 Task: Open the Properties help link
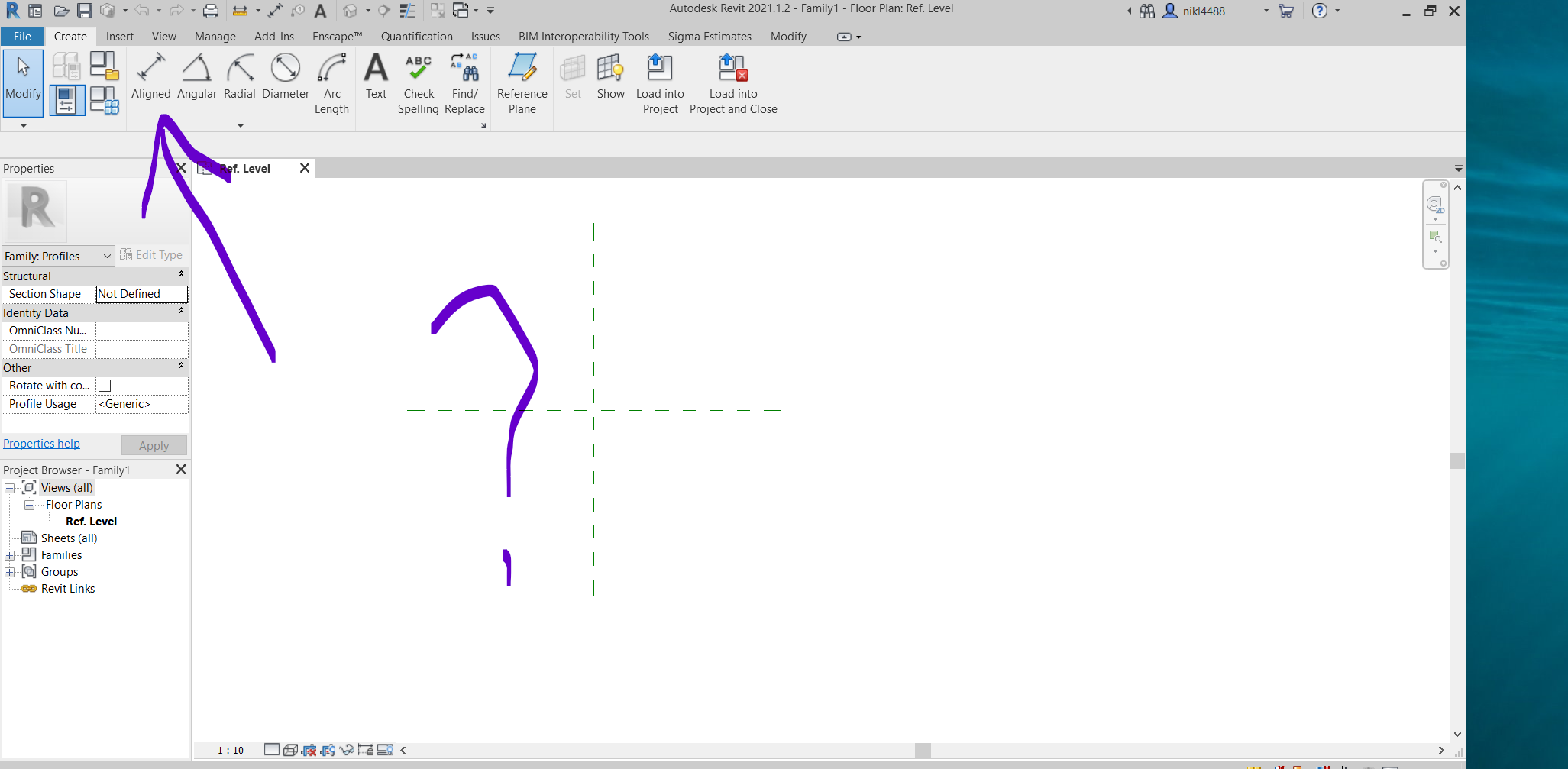point(41,443)
